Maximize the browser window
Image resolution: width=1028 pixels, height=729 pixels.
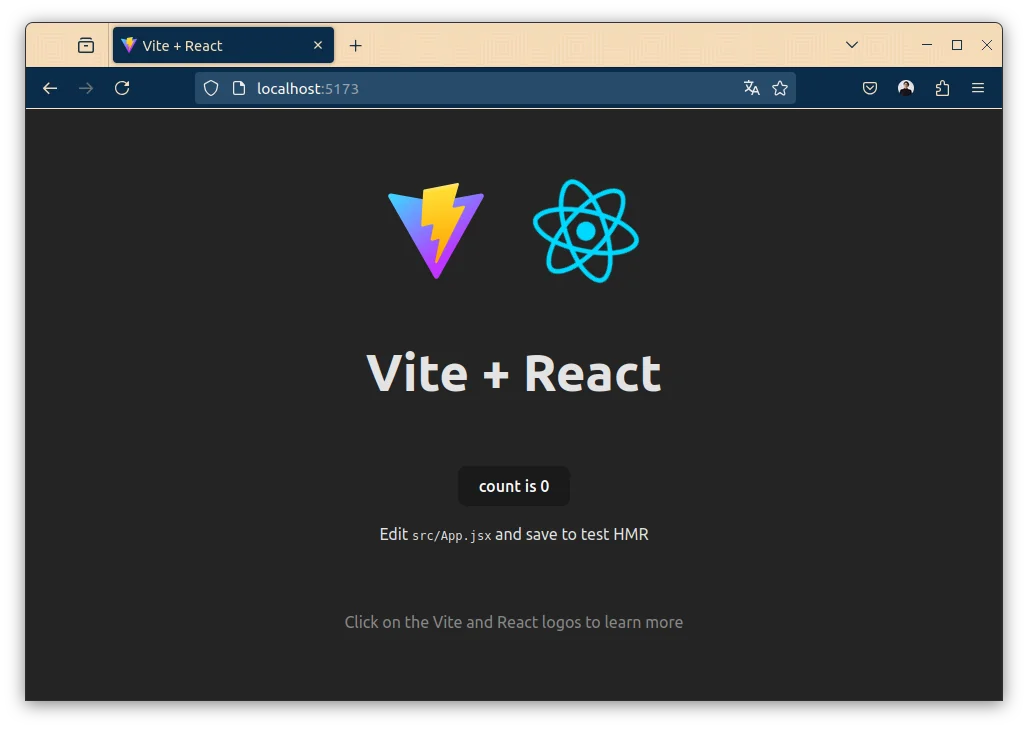(957, 45)
